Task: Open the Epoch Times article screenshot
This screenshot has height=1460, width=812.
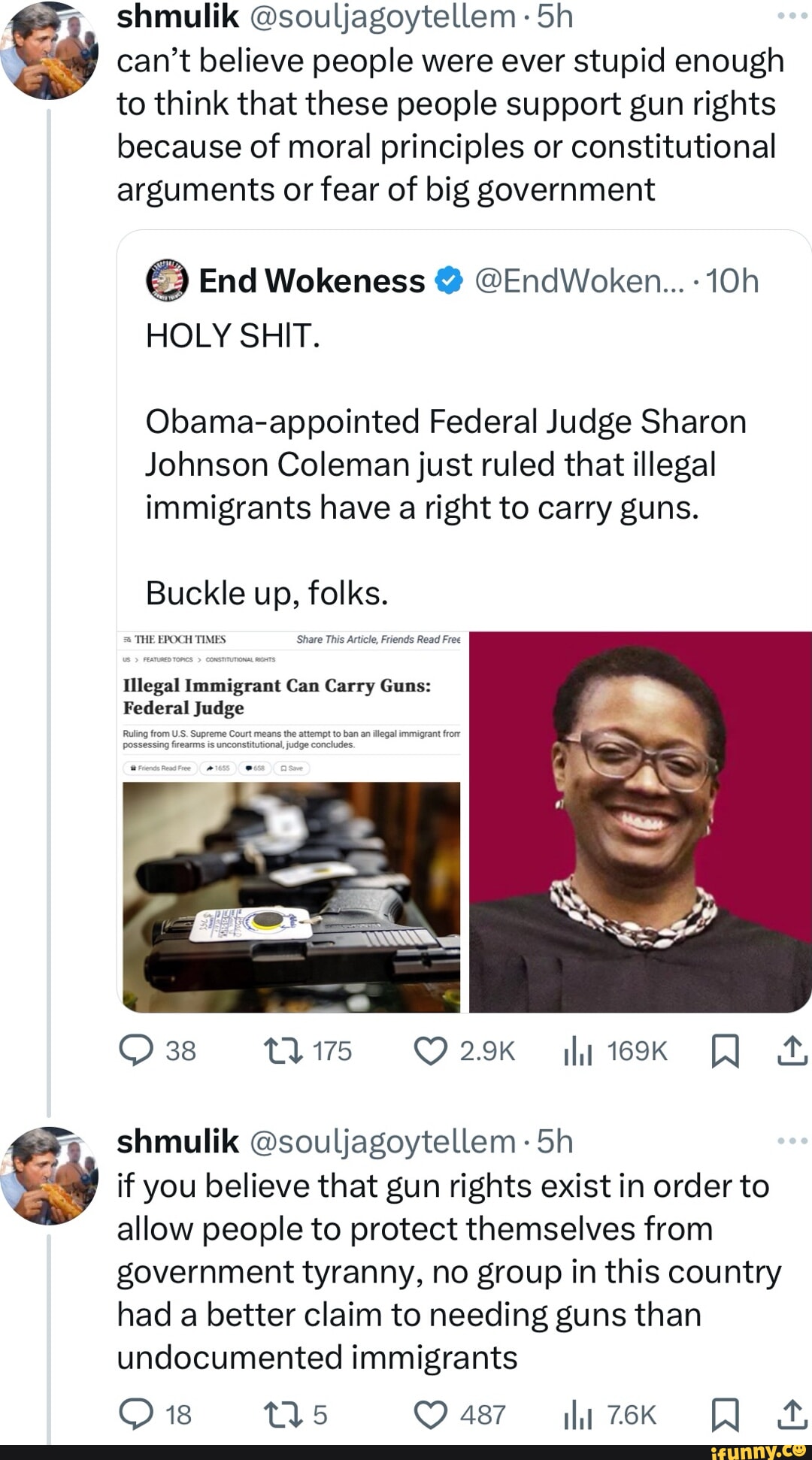Action: click(x=292, y=822)
